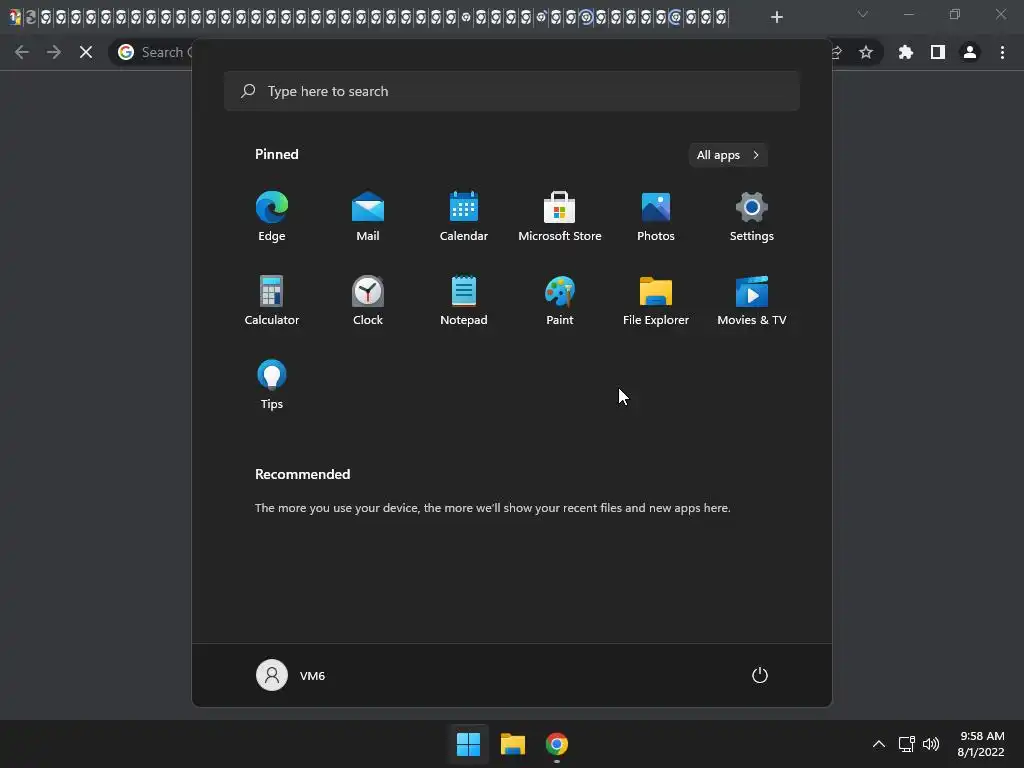The image size is (1024, 768).
Task: Open File Explorer from pinned apps
Action: coord(656,300)
